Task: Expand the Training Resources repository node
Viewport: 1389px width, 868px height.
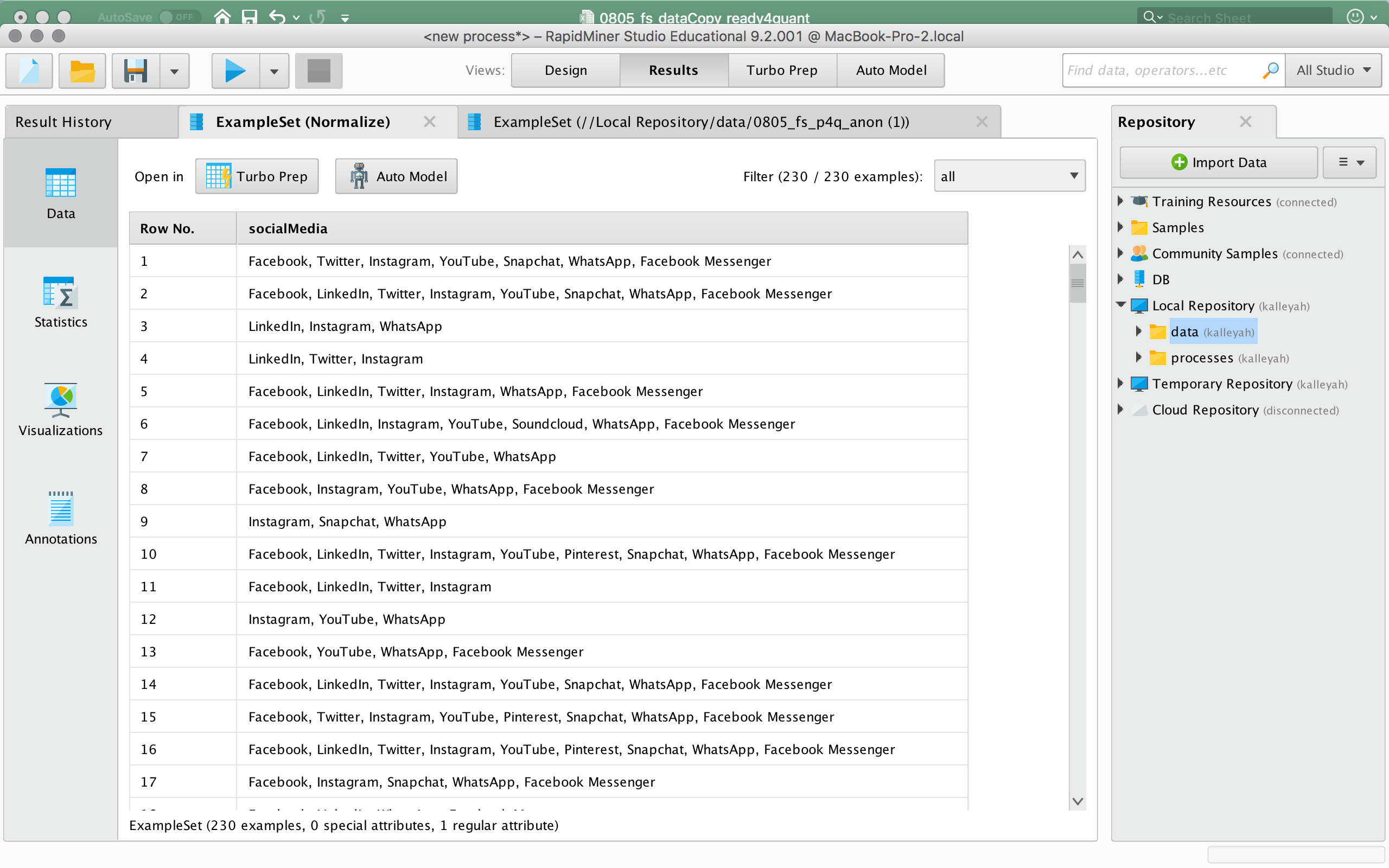Action: [1120, 201]
